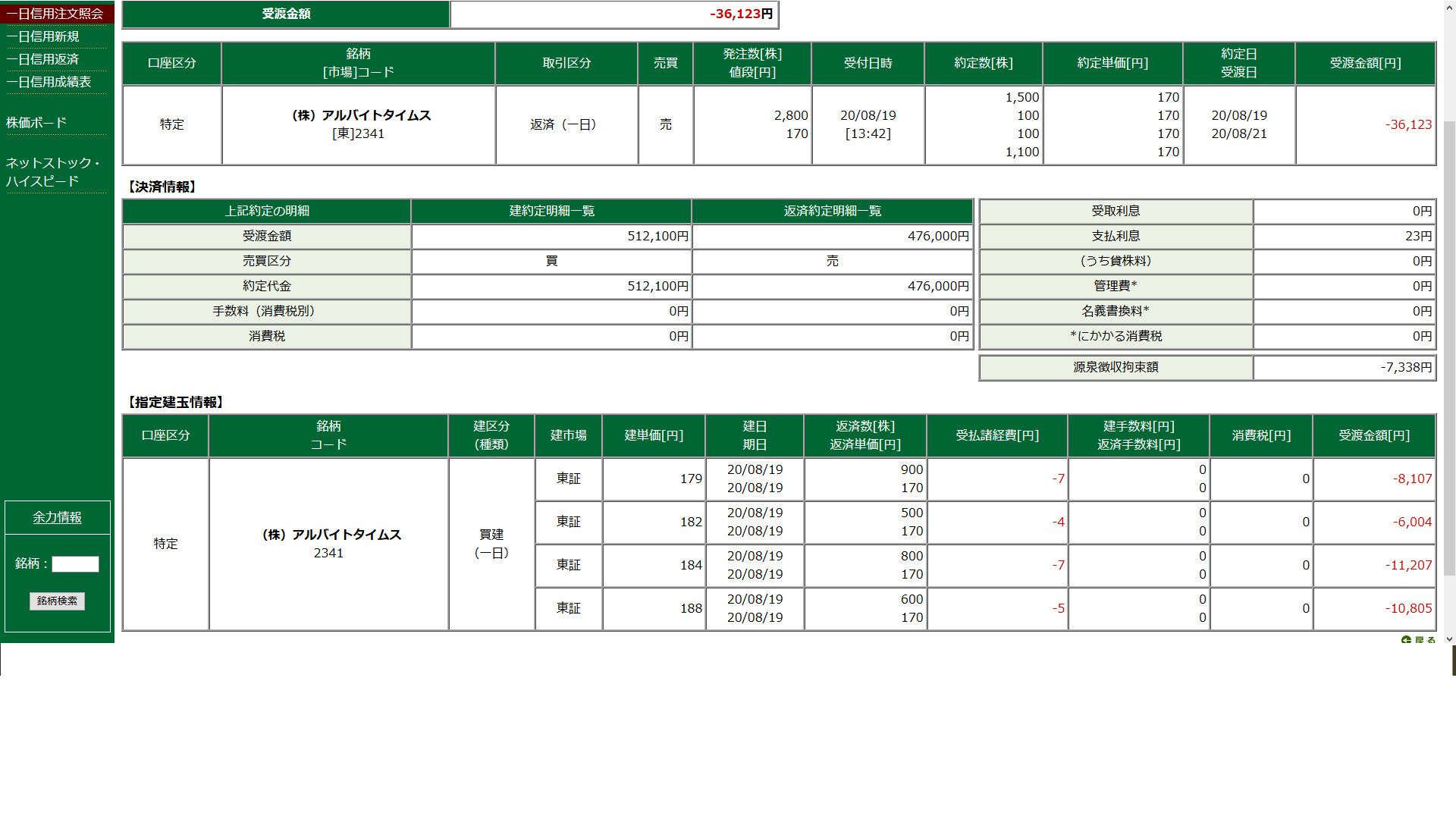Open 一日信用成績表 from the sidebar
The width and height of the screenshot is (1456, 819).
[x=49, y=82]
